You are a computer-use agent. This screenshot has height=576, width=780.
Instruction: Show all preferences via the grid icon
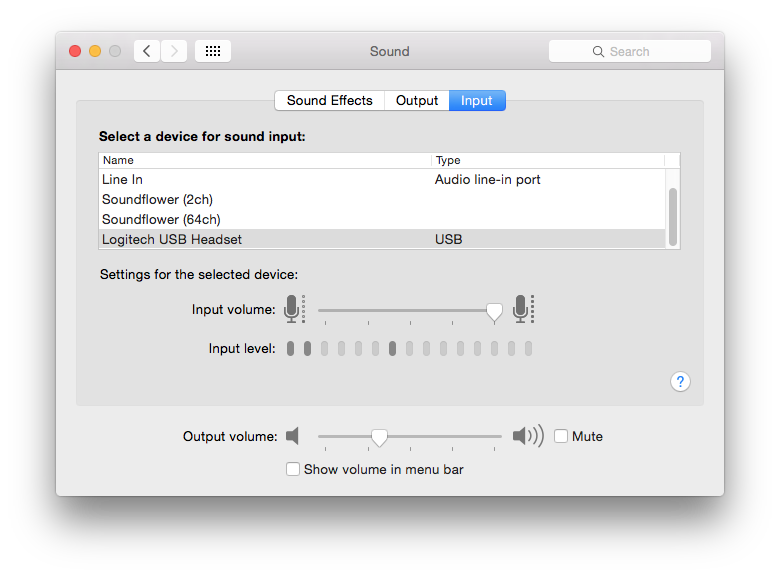pos(213,51)
